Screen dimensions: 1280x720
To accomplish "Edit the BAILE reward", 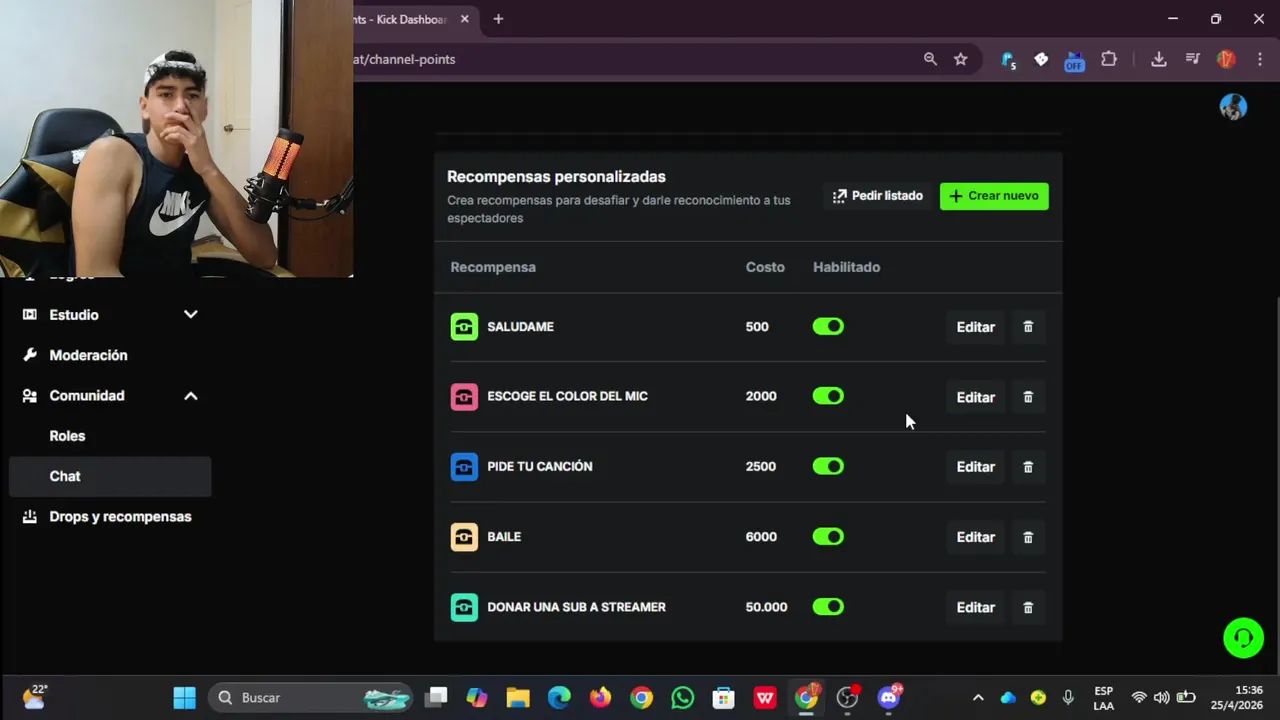I will click(975, 537).
